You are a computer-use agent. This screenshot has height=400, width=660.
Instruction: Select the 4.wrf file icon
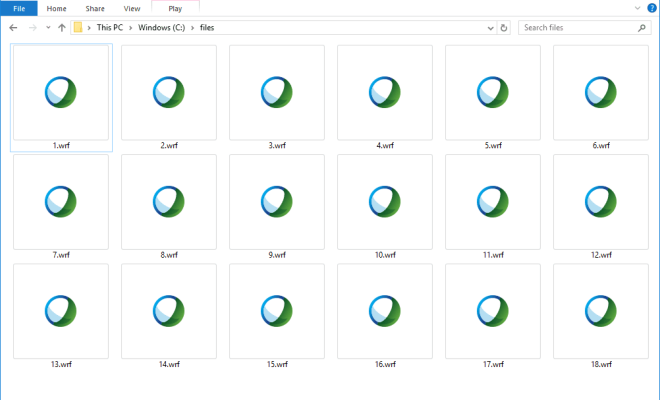tap(385, 93)
